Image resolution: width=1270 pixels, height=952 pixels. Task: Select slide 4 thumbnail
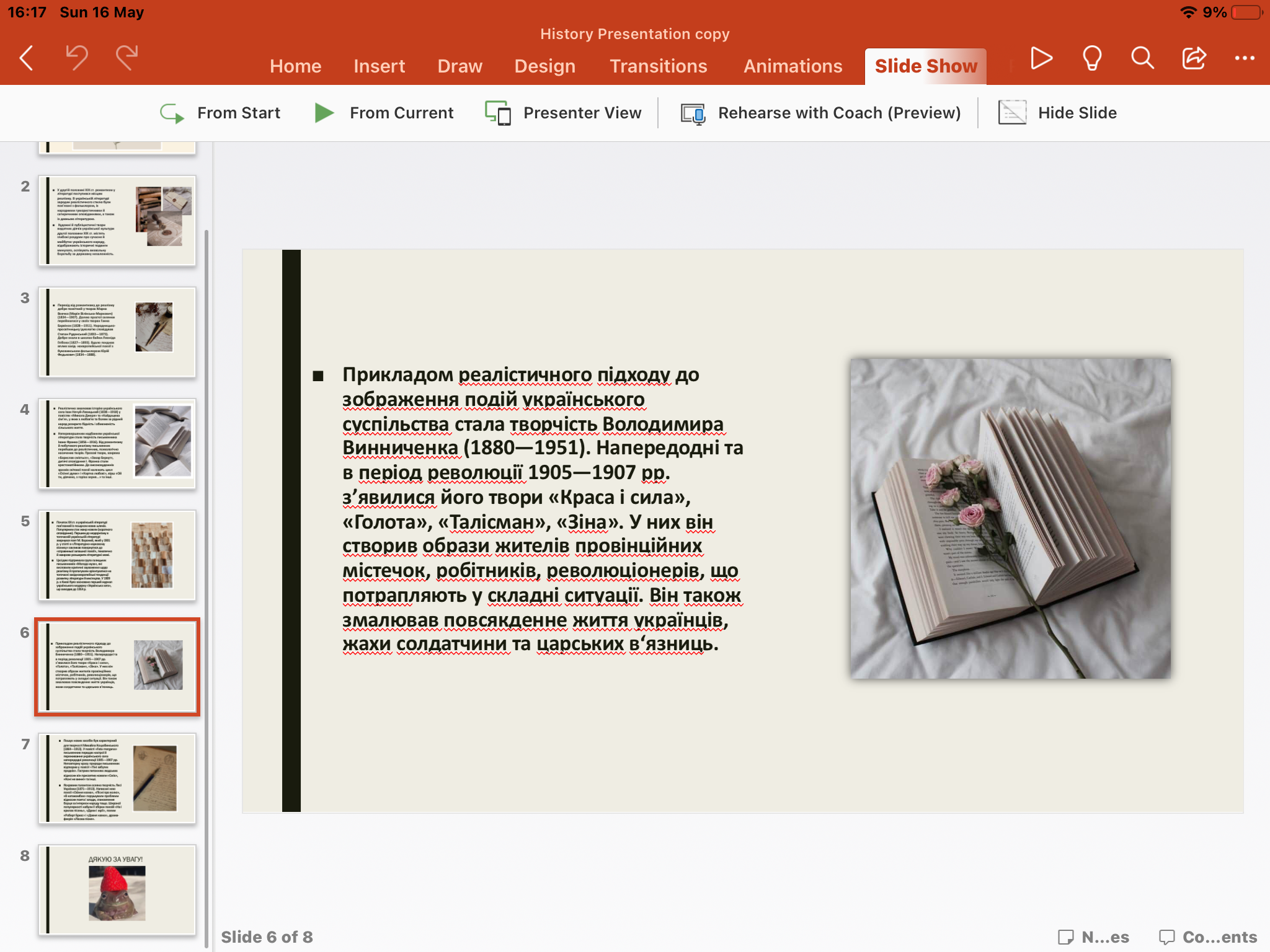(117, 444)
